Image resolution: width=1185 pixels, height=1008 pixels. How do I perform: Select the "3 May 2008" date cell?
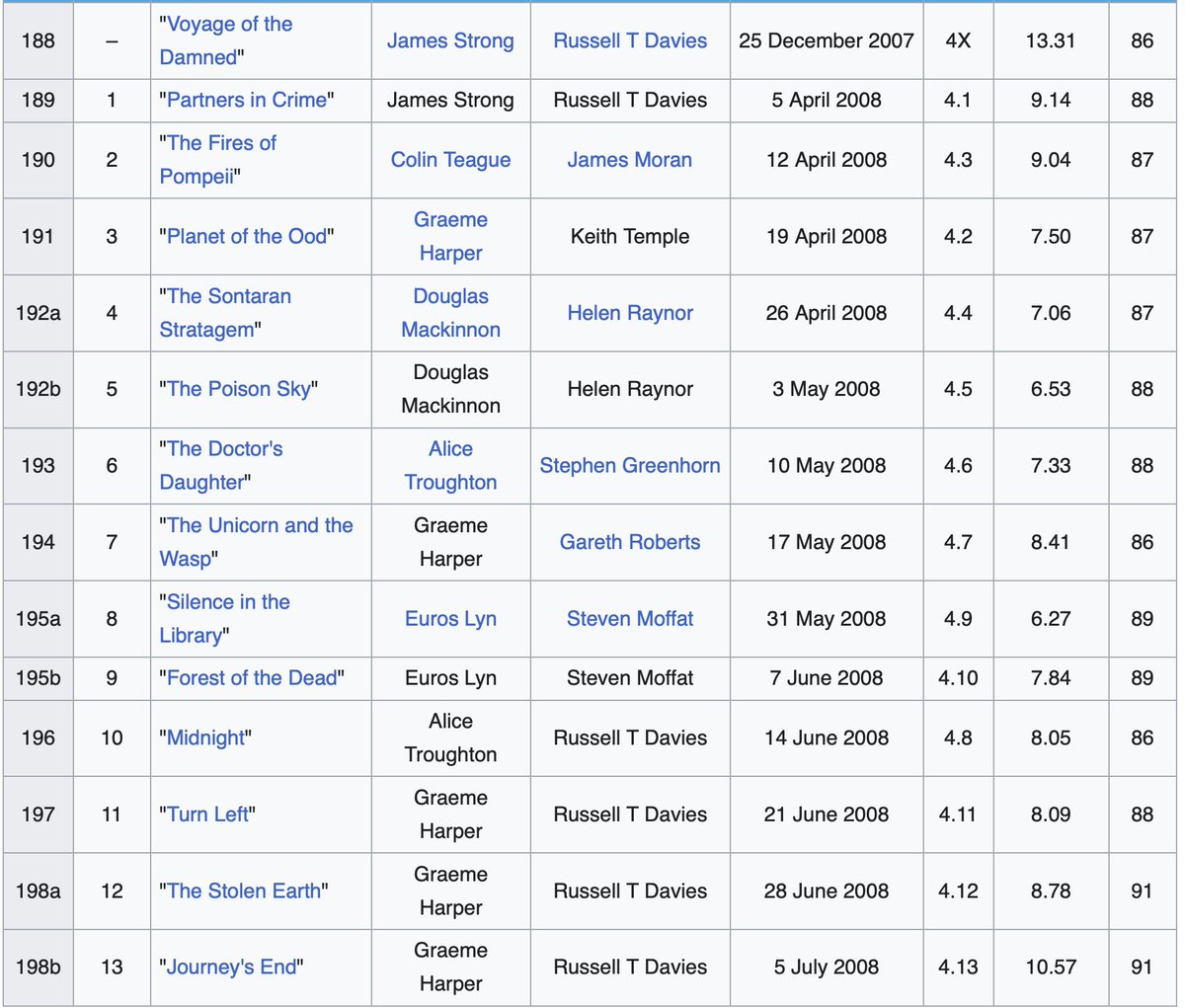[x=827, y=389]
